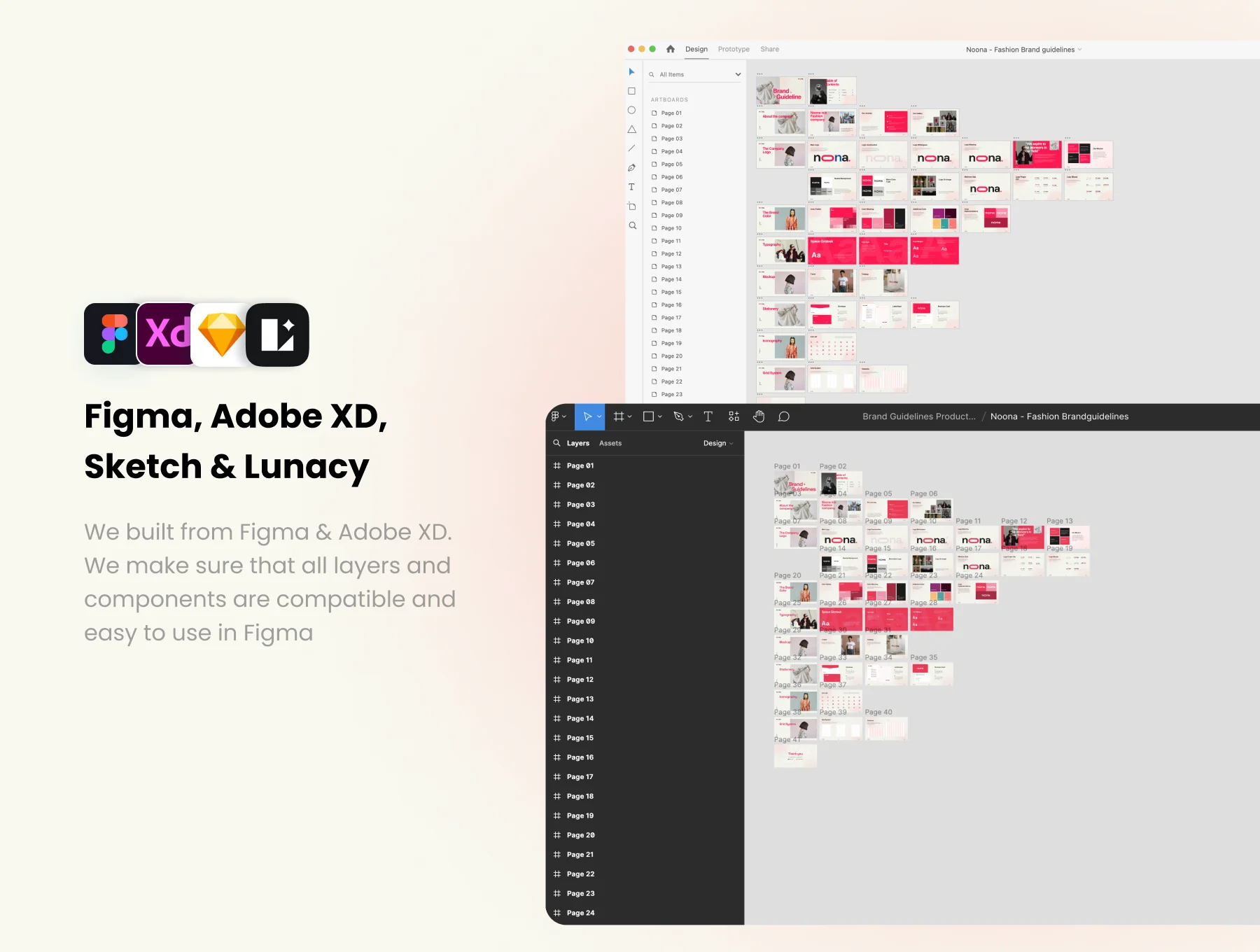
Task: Expand the shape tool chevron in Figma
Action: (x=659, y=416)
